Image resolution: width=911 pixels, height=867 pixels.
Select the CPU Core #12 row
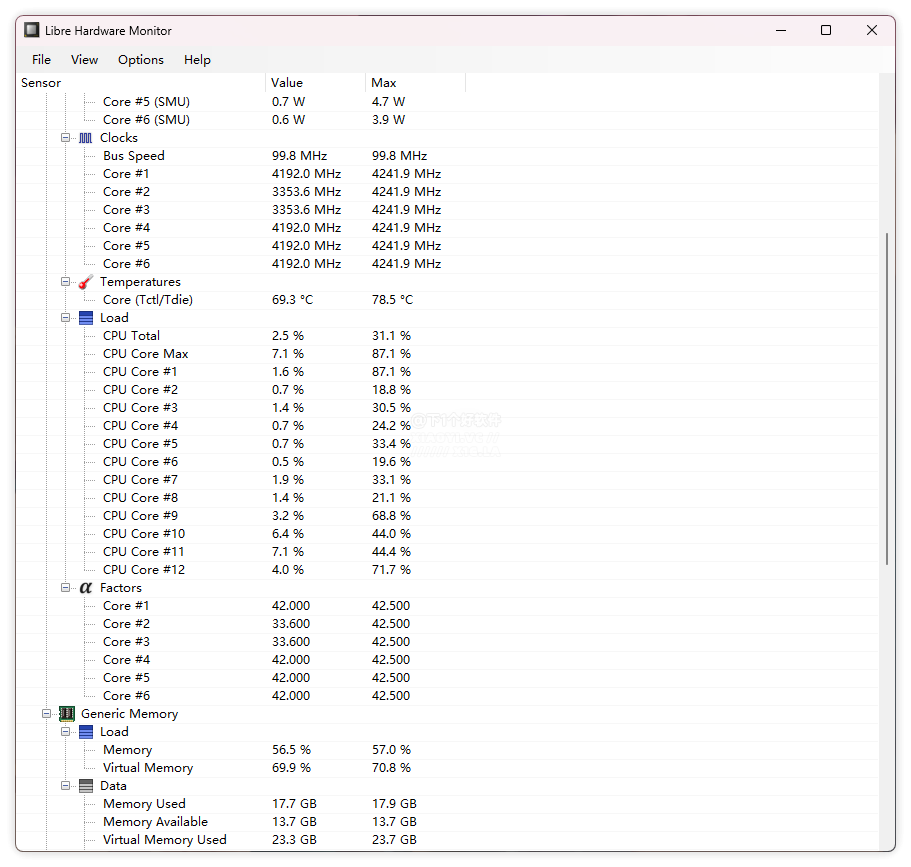coord(447,570)
